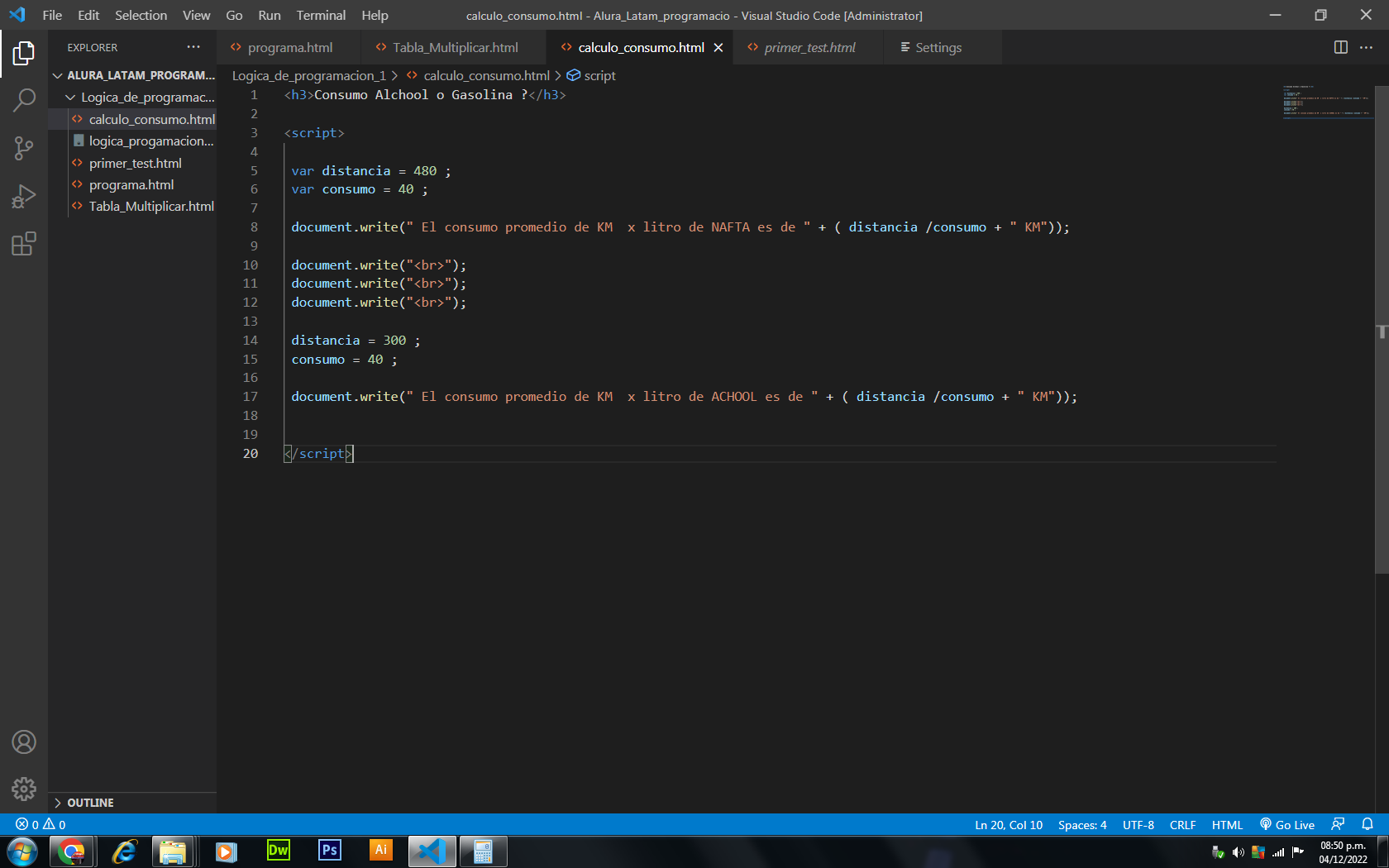This screenshot has width=1389, height=868.
Task: Click the Explorer more actions ellipsis
Action: [193, 47]
